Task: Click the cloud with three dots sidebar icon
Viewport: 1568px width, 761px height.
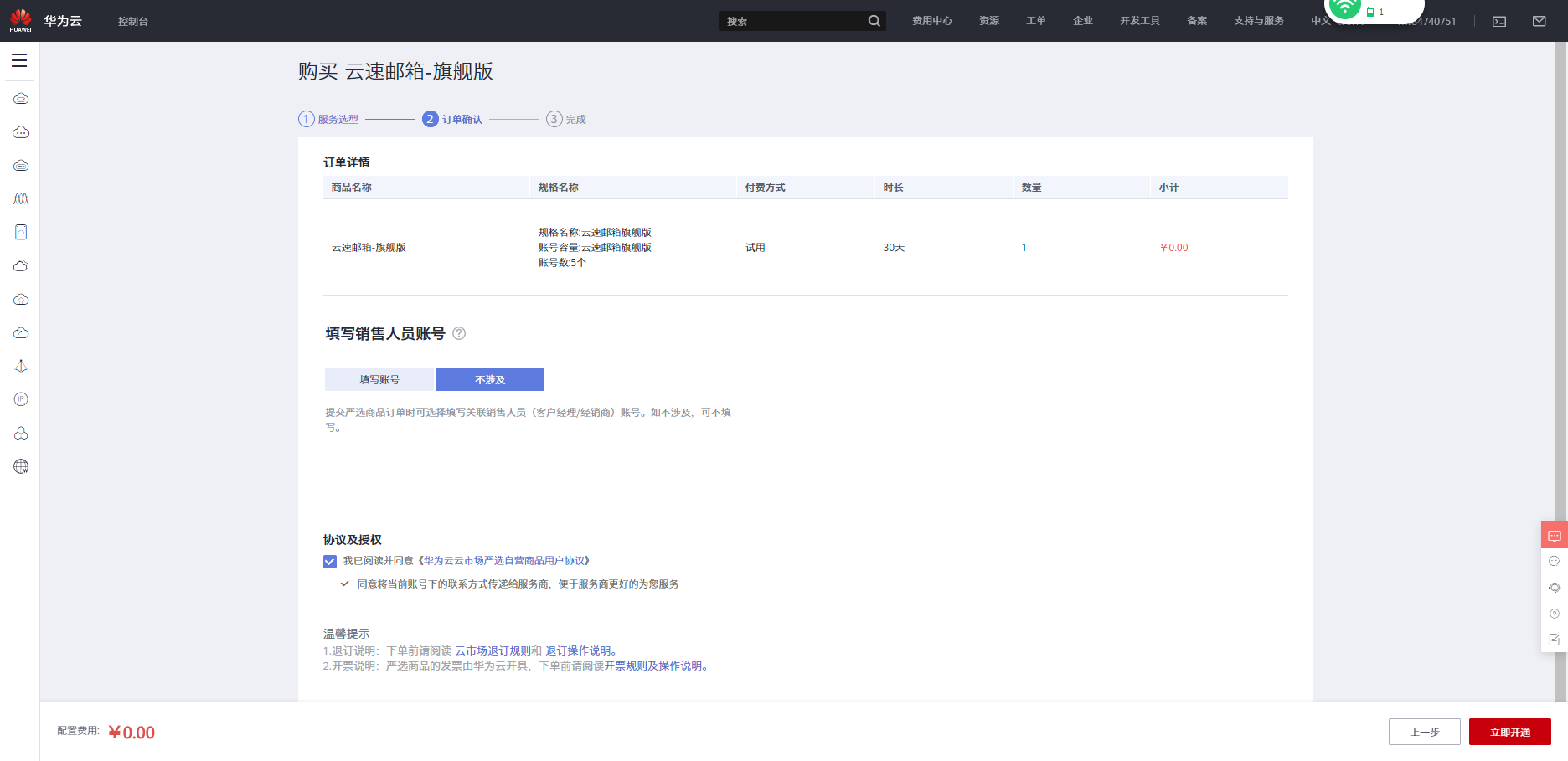Action: [x=21, y=132]
